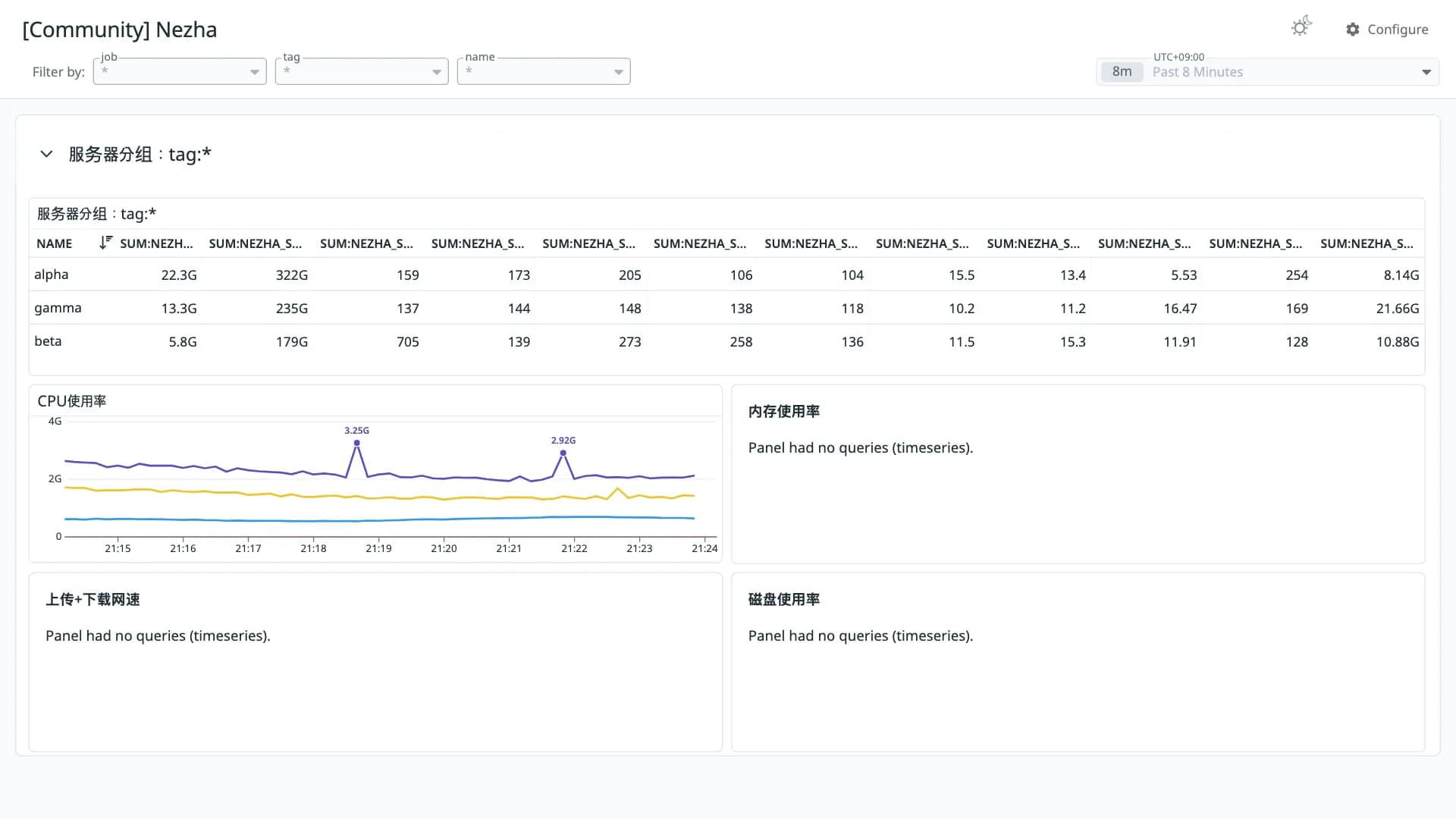Open the name filter dropdown

point(544,71)
